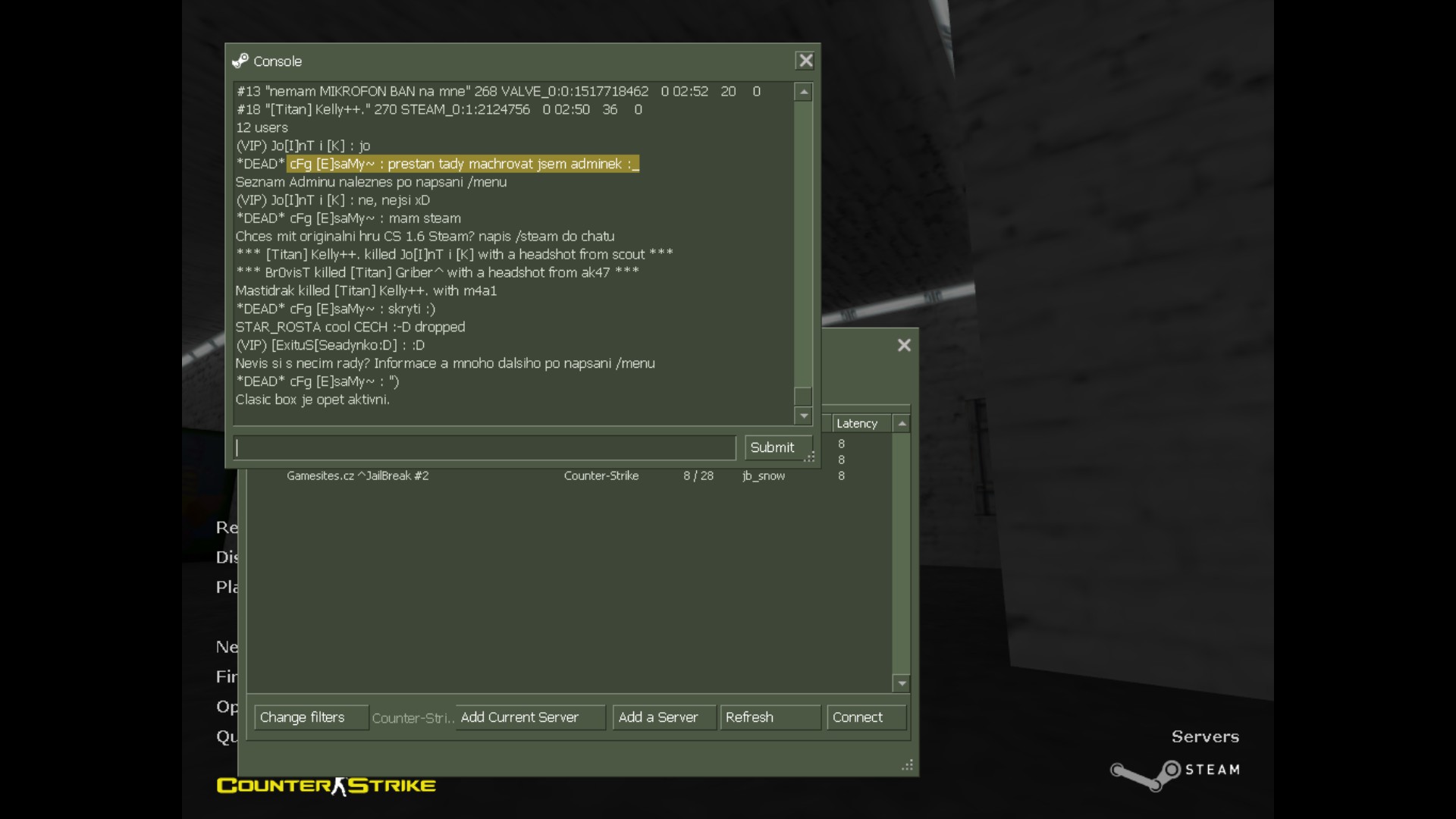Close the Console window
1456x819 pixels.
point(805,61)
